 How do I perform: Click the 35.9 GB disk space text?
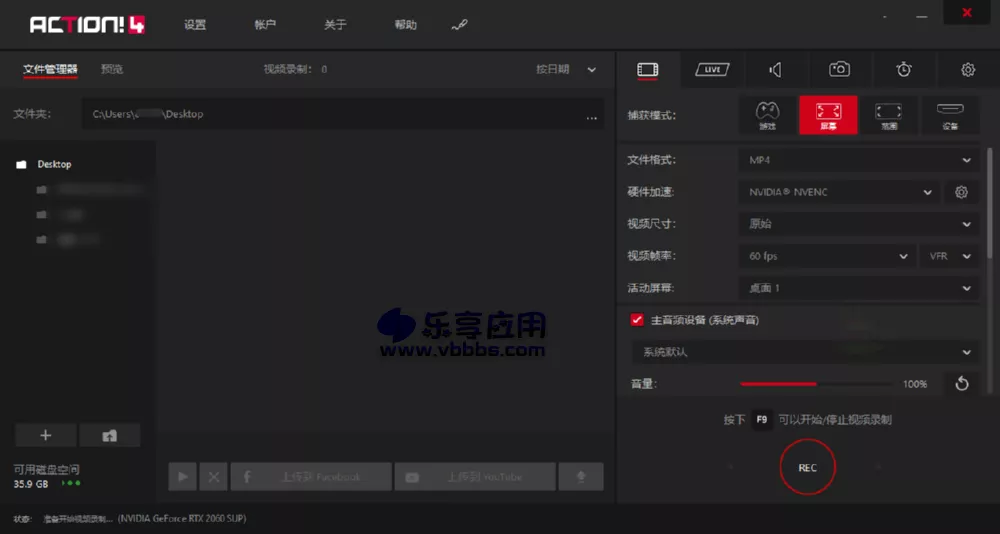pos(31,484)
